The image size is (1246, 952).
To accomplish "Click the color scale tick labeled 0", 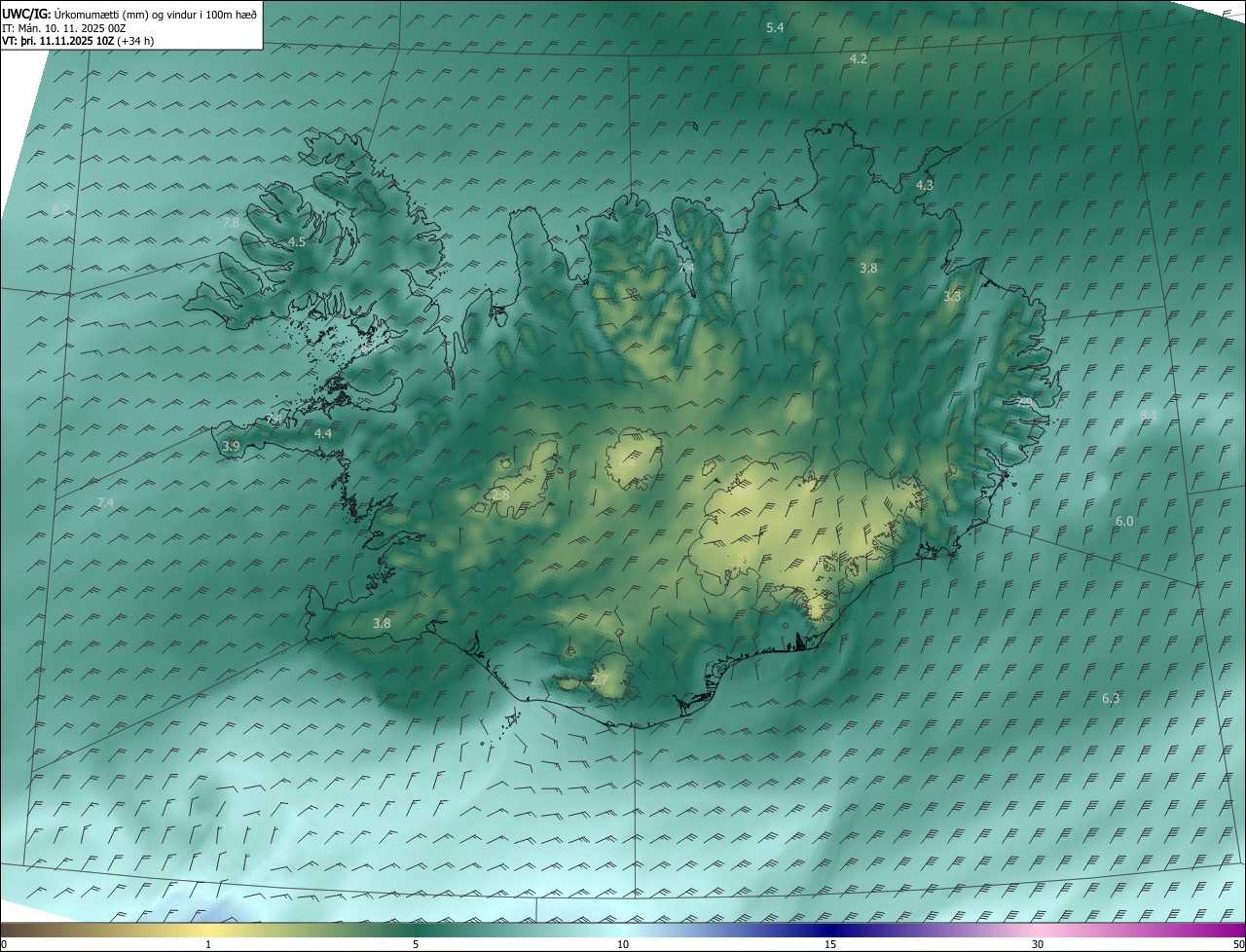I will pos(4,944).
